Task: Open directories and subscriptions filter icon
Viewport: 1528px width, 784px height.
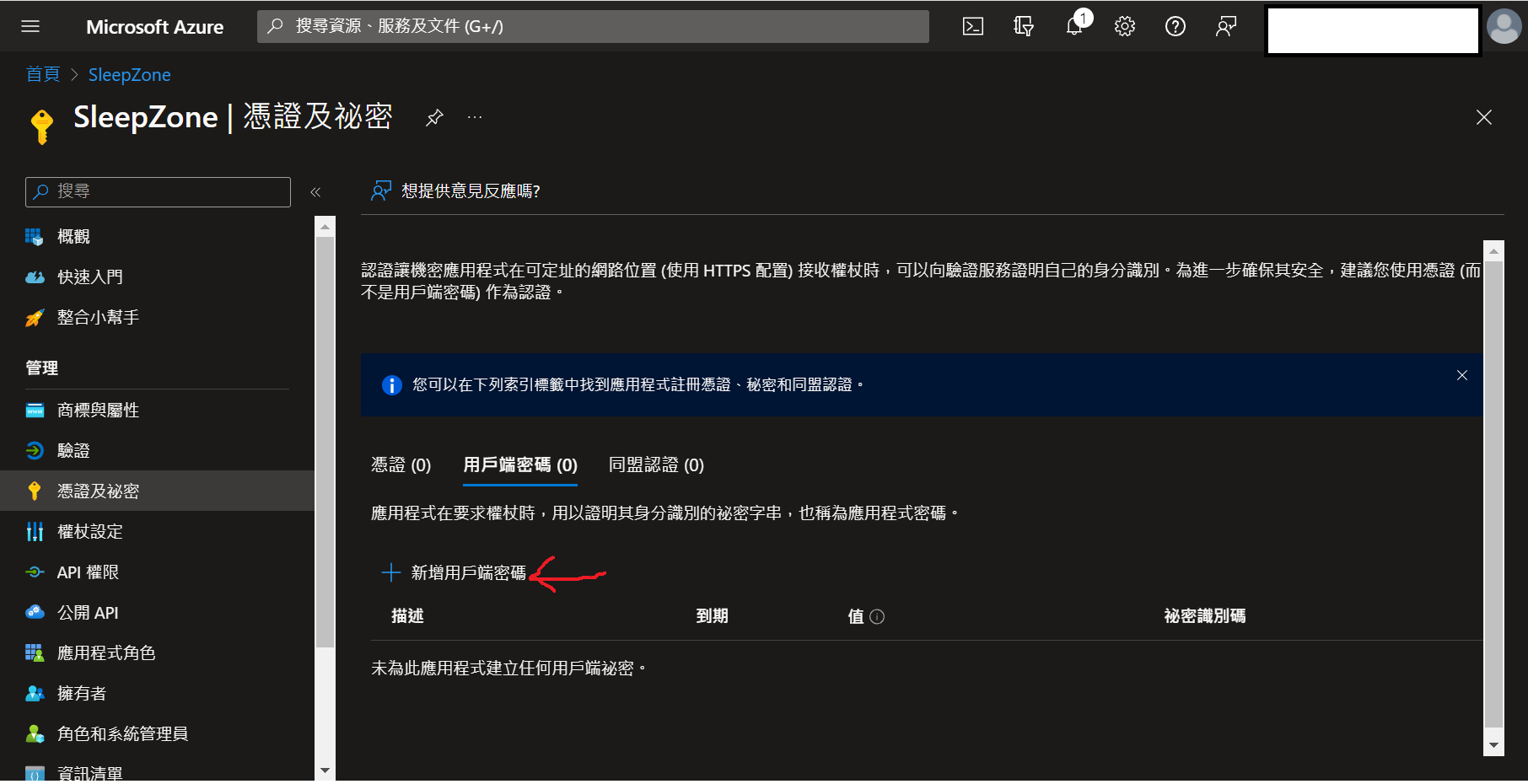Action: [x=1024, y=26]
